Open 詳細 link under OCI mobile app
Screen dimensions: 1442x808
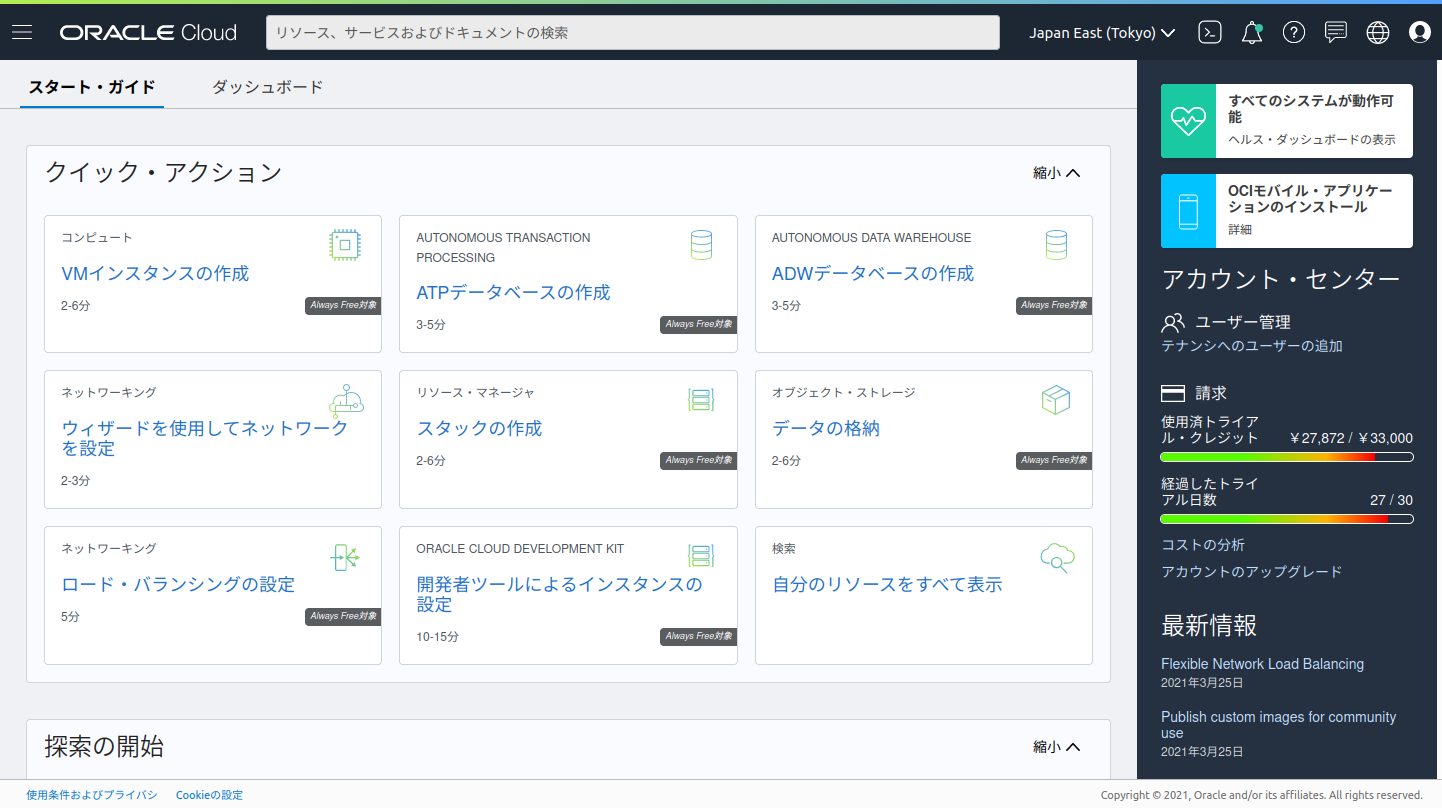tap(1240, 229)
